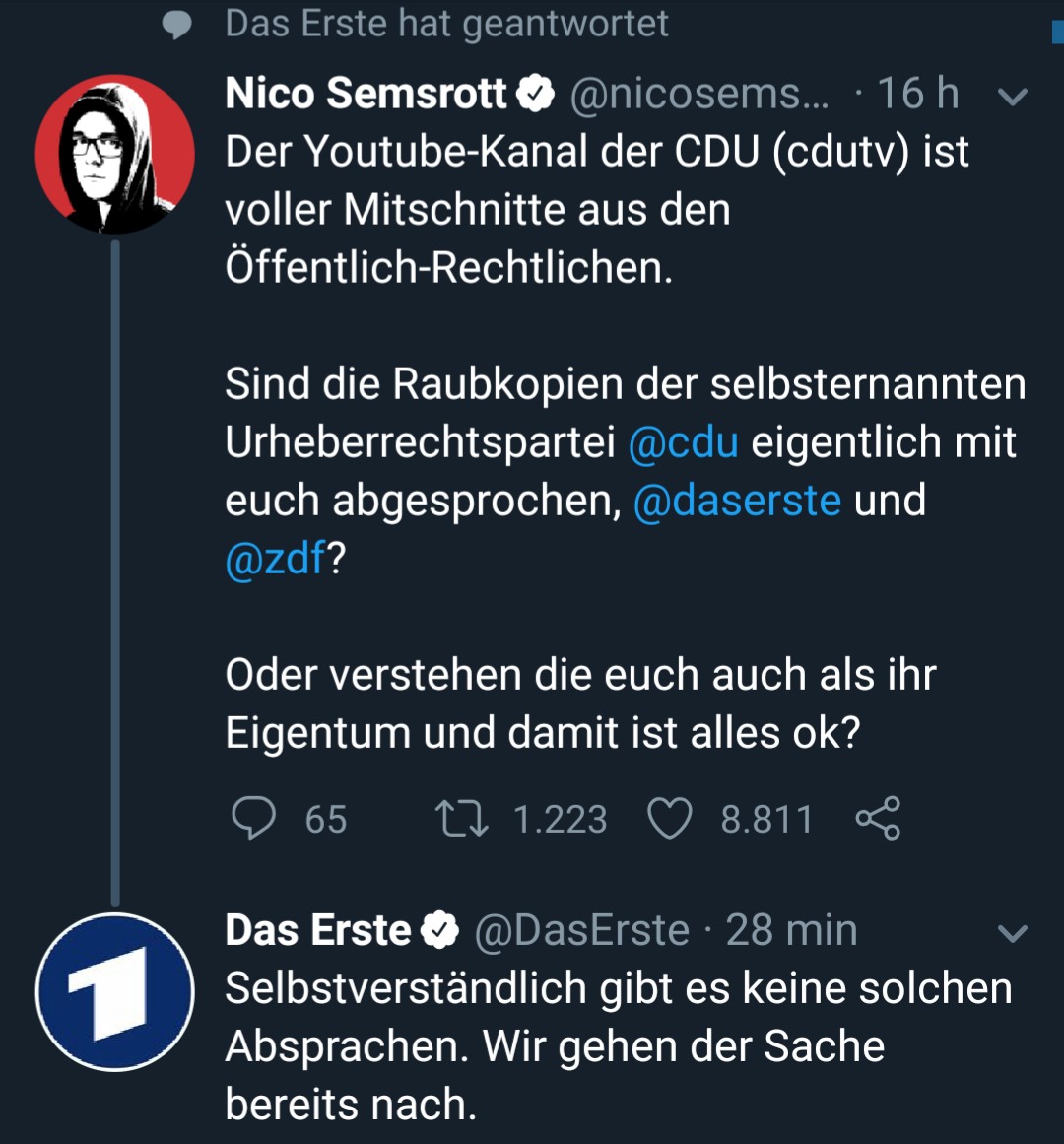Open Nico Semsrott's profile picture
This screenshot has width=1064, height=1144.
point(114,155)
